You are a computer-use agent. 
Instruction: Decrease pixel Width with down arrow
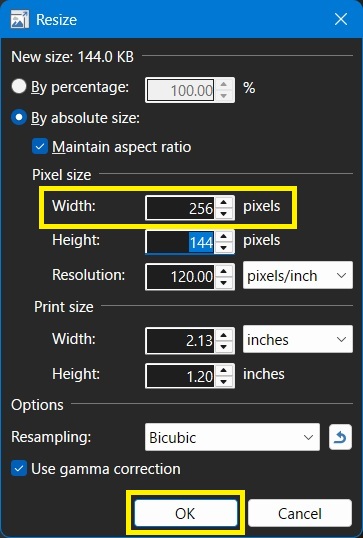224,213
